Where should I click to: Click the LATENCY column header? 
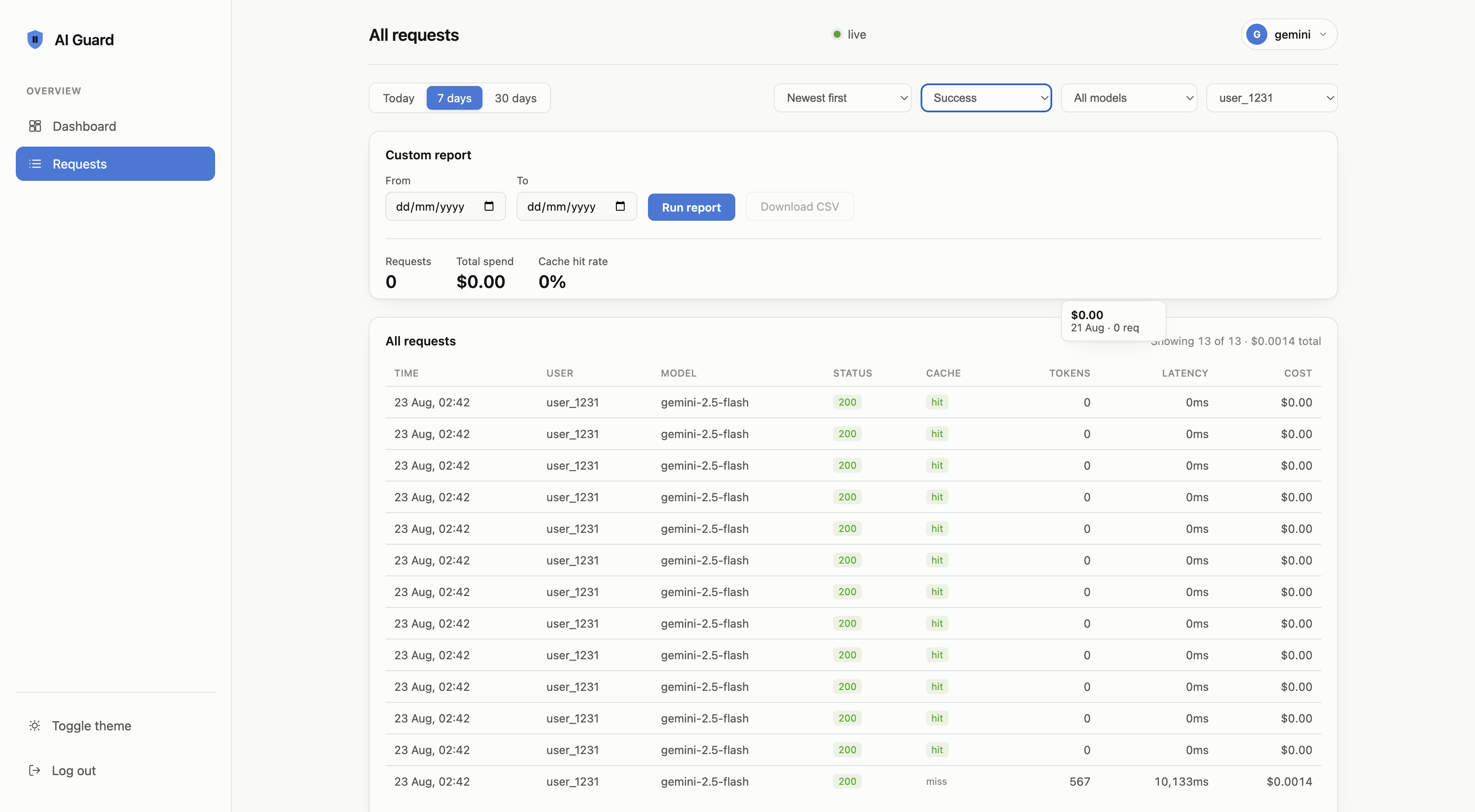[x=1185, y=373]
